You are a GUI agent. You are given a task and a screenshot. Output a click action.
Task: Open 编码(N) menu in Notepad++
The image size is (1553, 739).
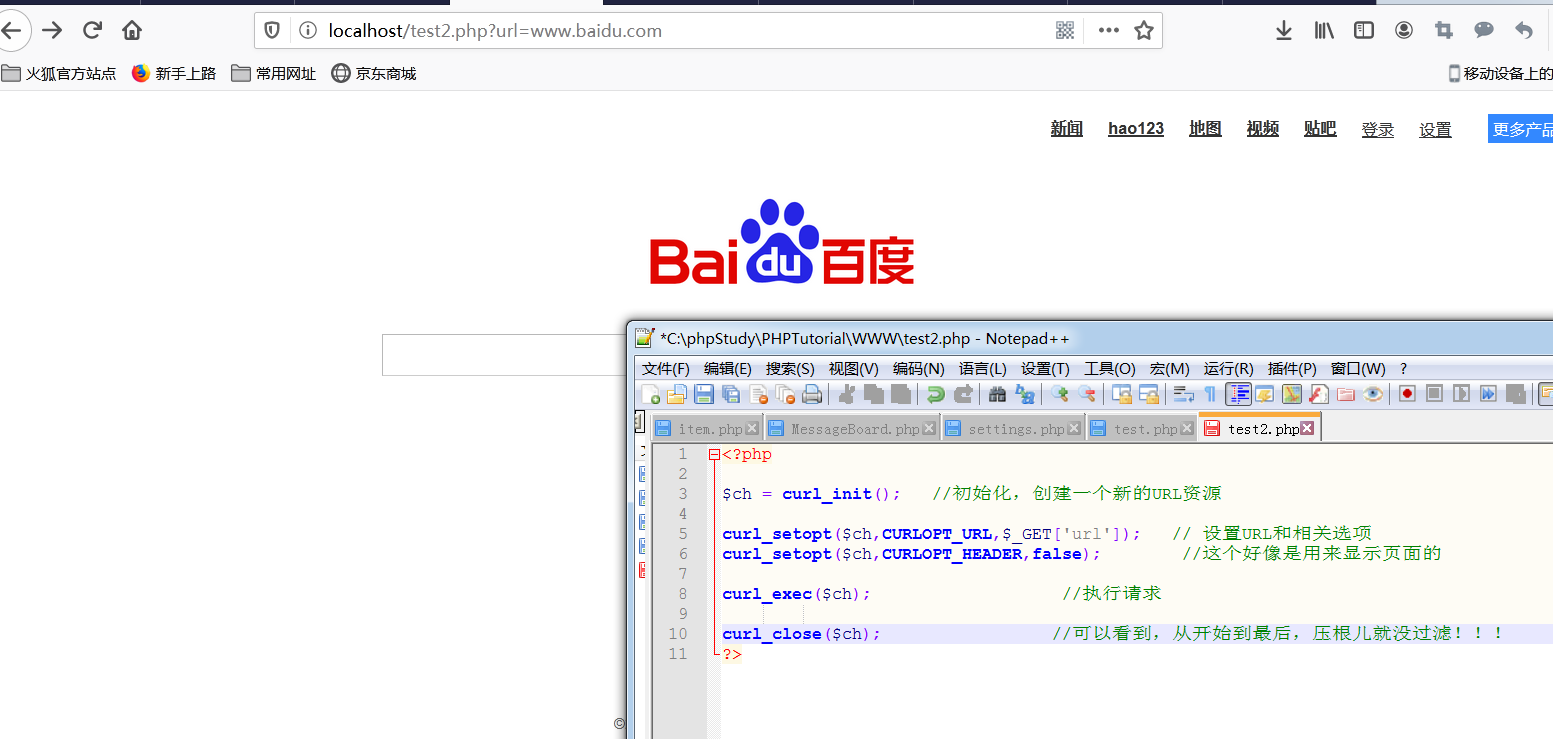click(x=919, y=369)
